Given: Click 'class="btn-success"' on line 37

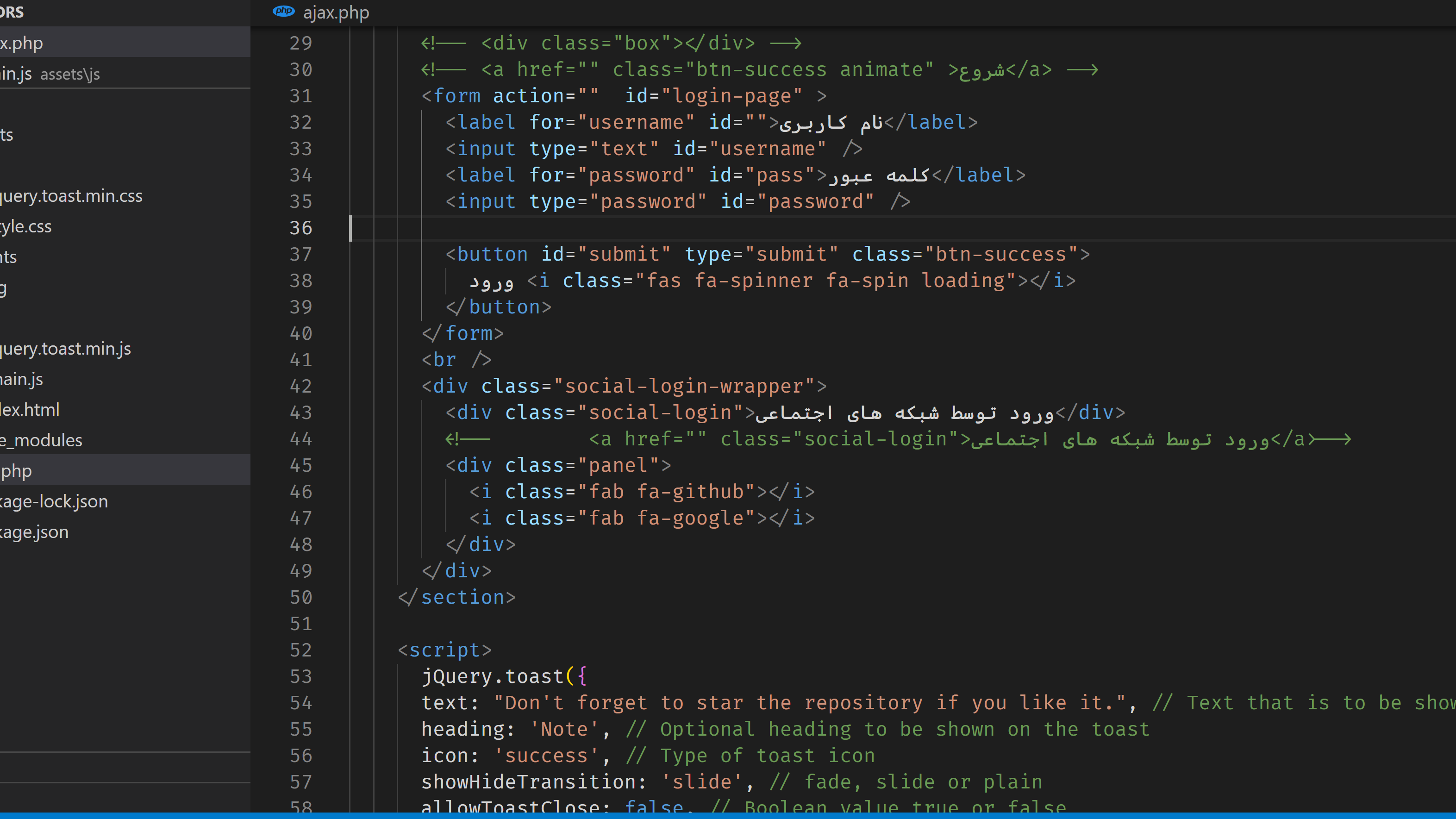Looking at the screenshot, I should click(x=965, y=254).
